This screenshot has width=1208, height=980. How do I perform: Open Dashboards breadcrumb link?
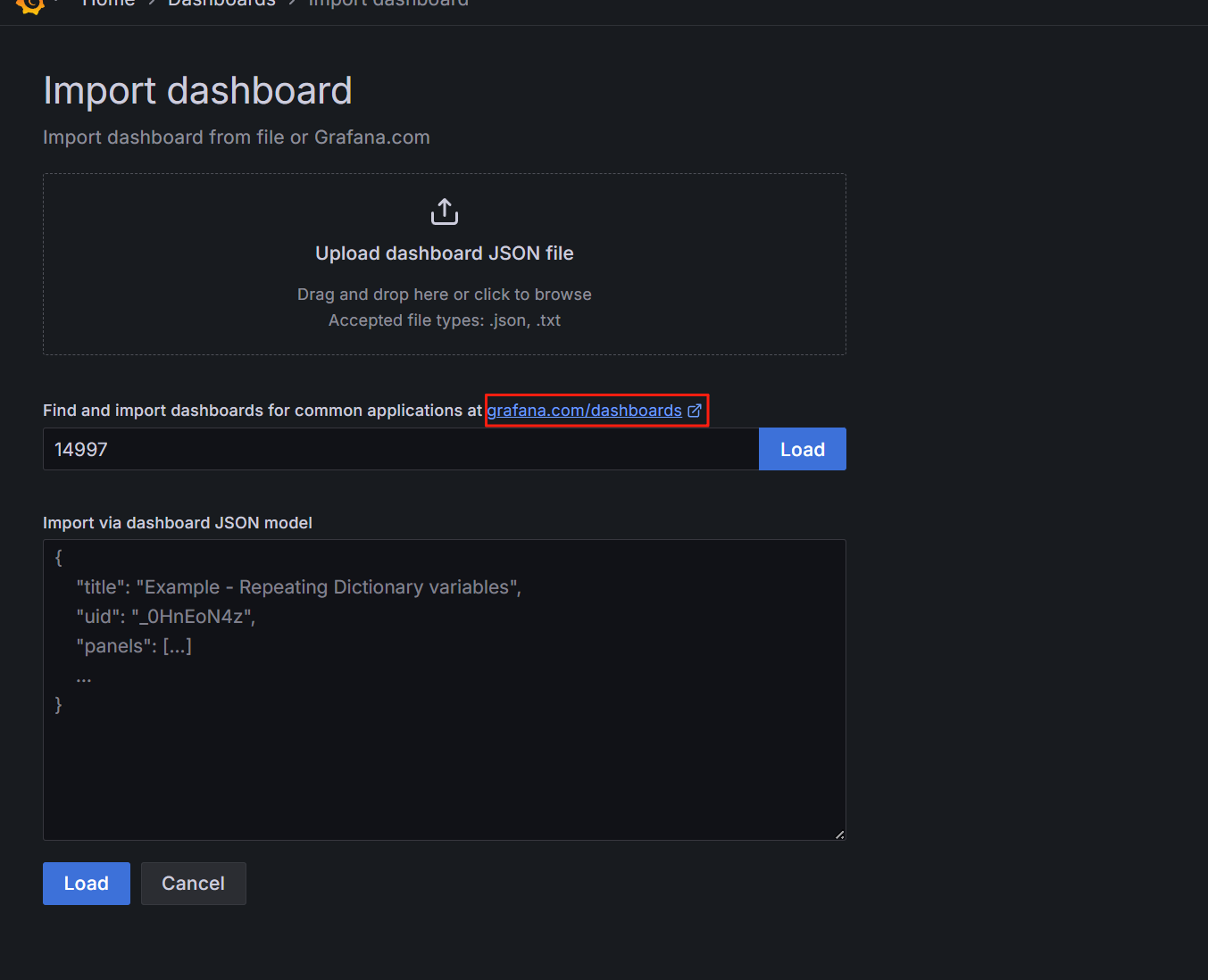(222, 4)
